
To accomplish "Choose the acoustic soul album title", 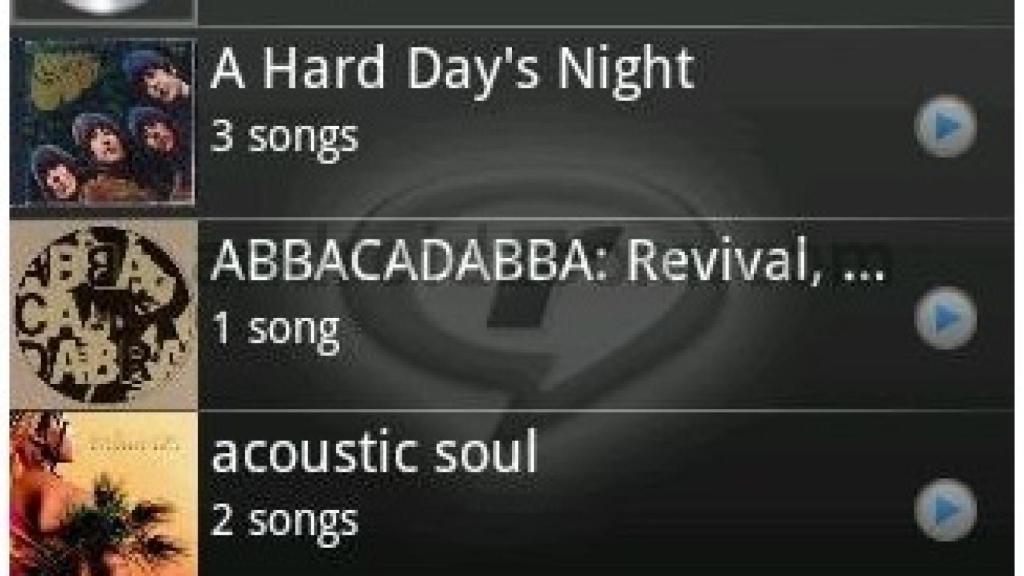I will click(x=374, y=451).
